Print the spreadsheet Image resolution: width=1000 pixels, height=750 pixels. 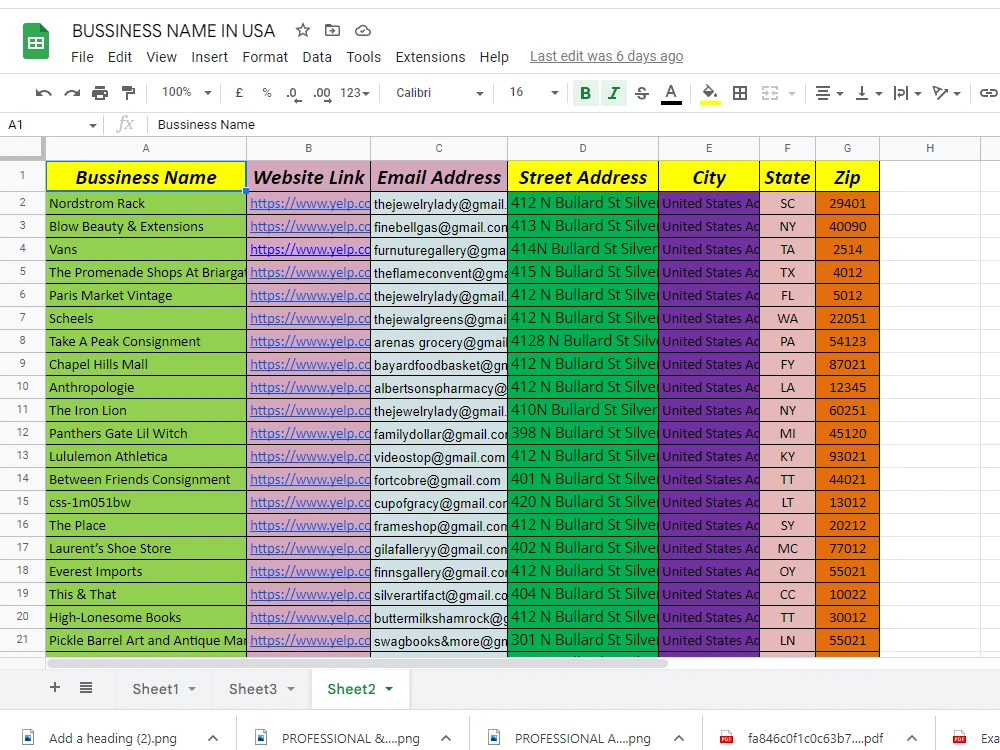[100, 93]
